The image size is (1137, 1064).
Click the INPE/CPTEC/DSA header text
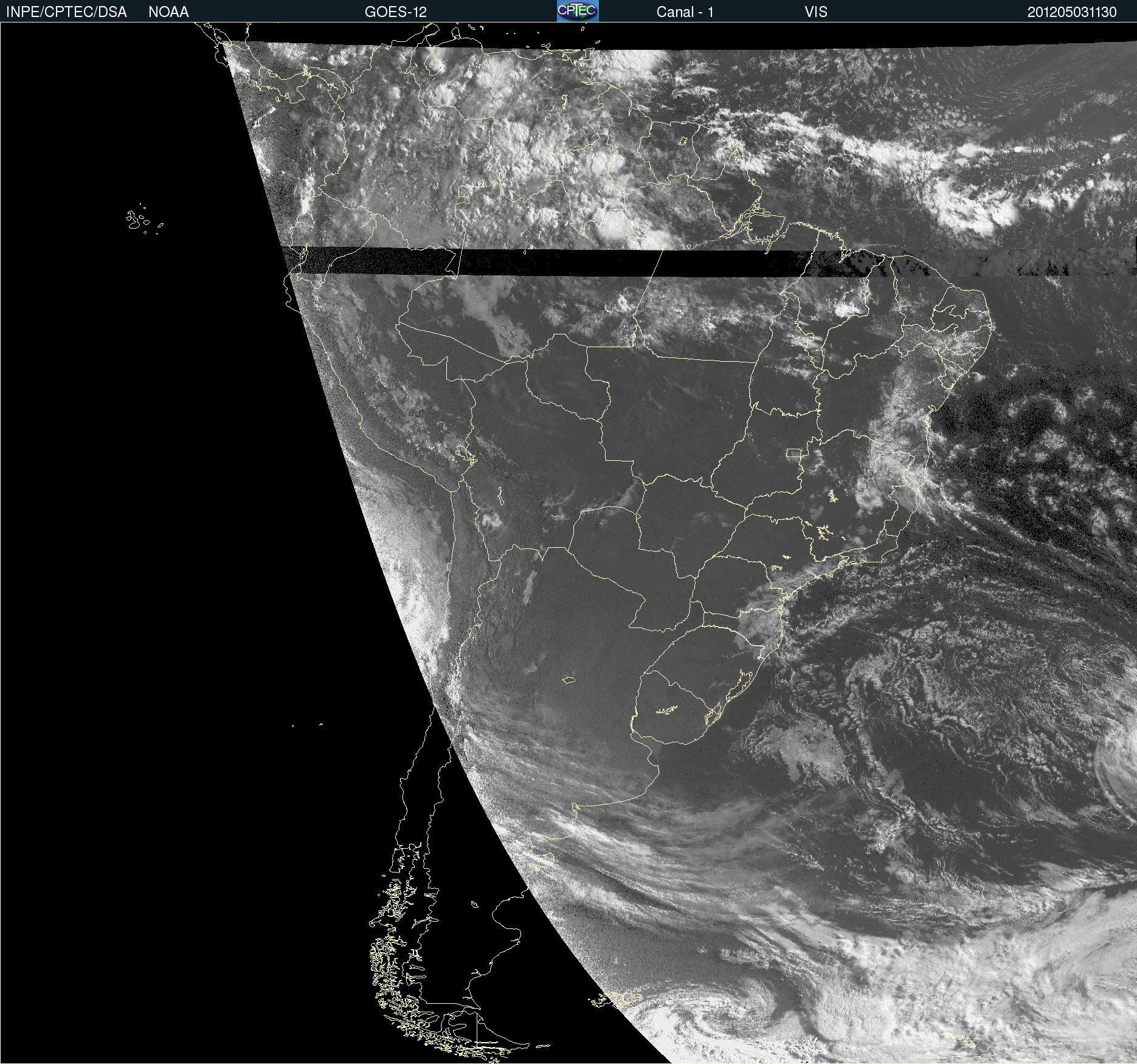pos(66,12)
